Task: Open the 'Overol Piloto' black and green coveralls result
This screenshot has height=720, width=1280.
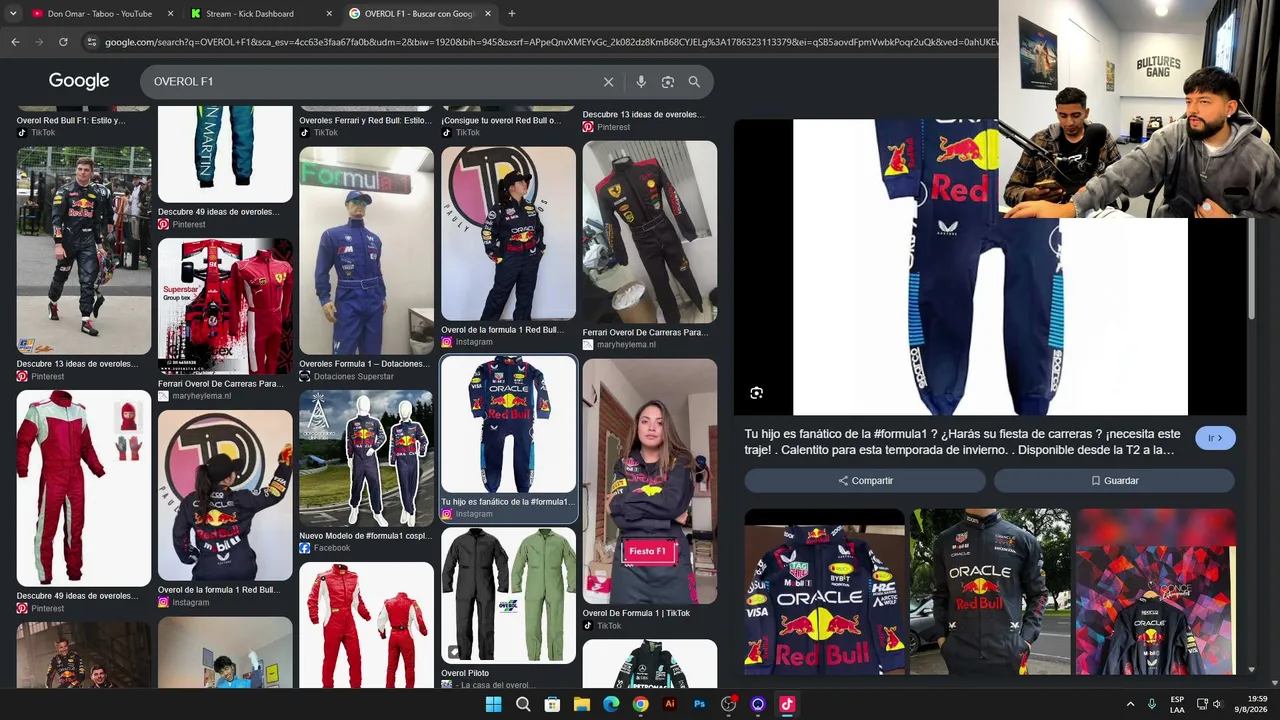Action: point(509,595)
